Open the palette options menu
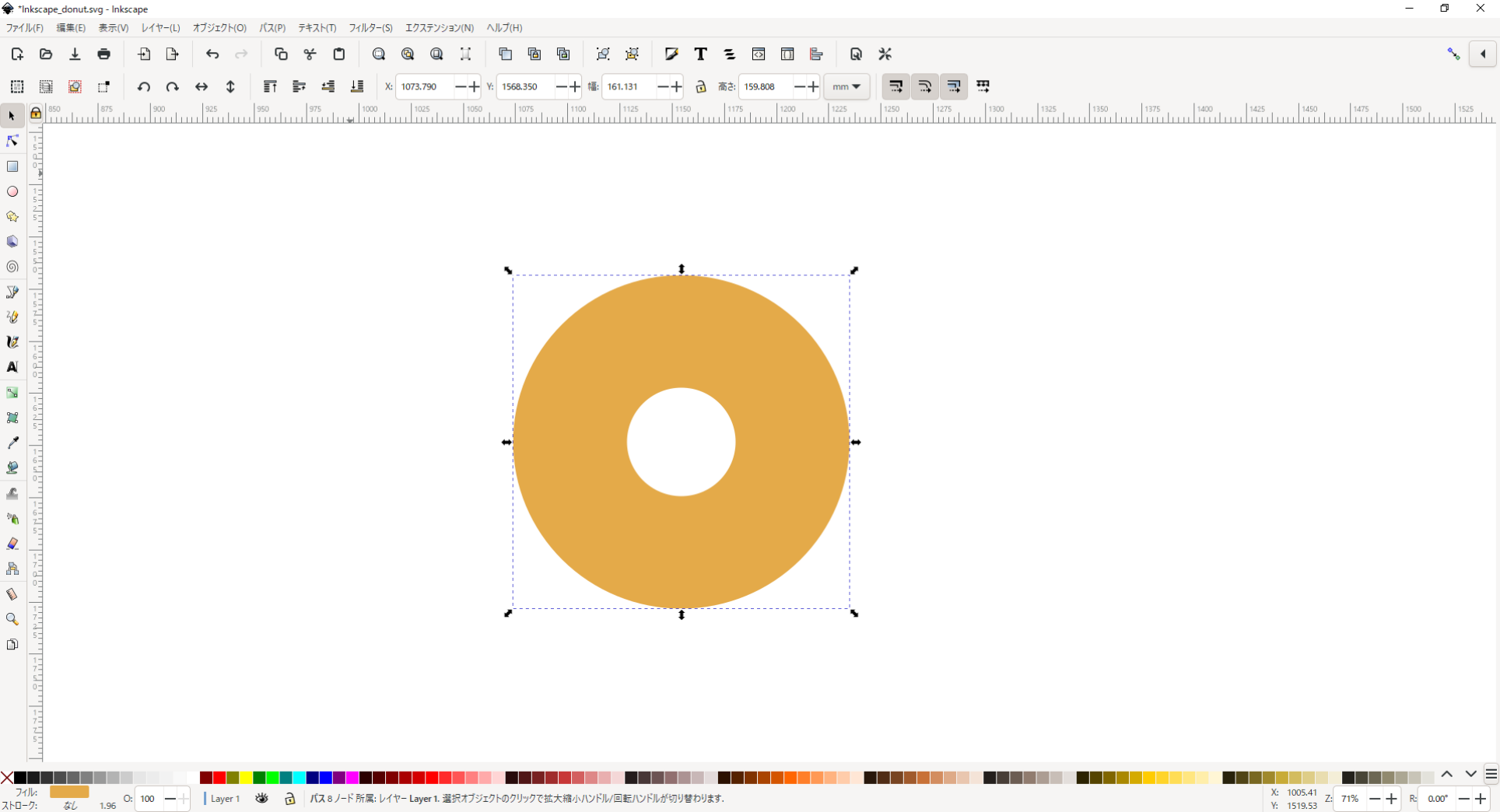 point(1491,774)
